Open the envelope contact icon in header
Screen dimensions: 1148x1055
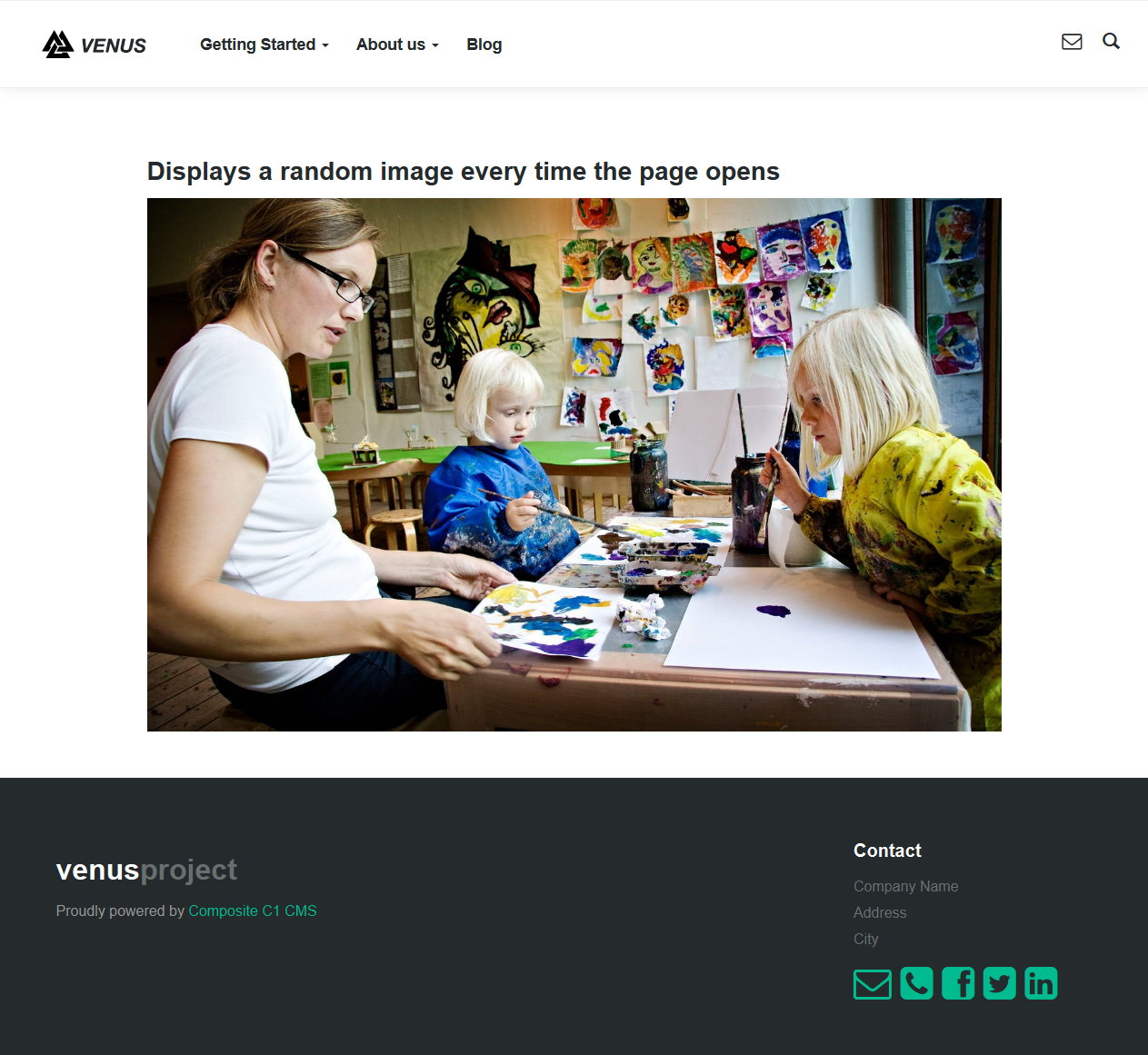[x=1072, y=42]
